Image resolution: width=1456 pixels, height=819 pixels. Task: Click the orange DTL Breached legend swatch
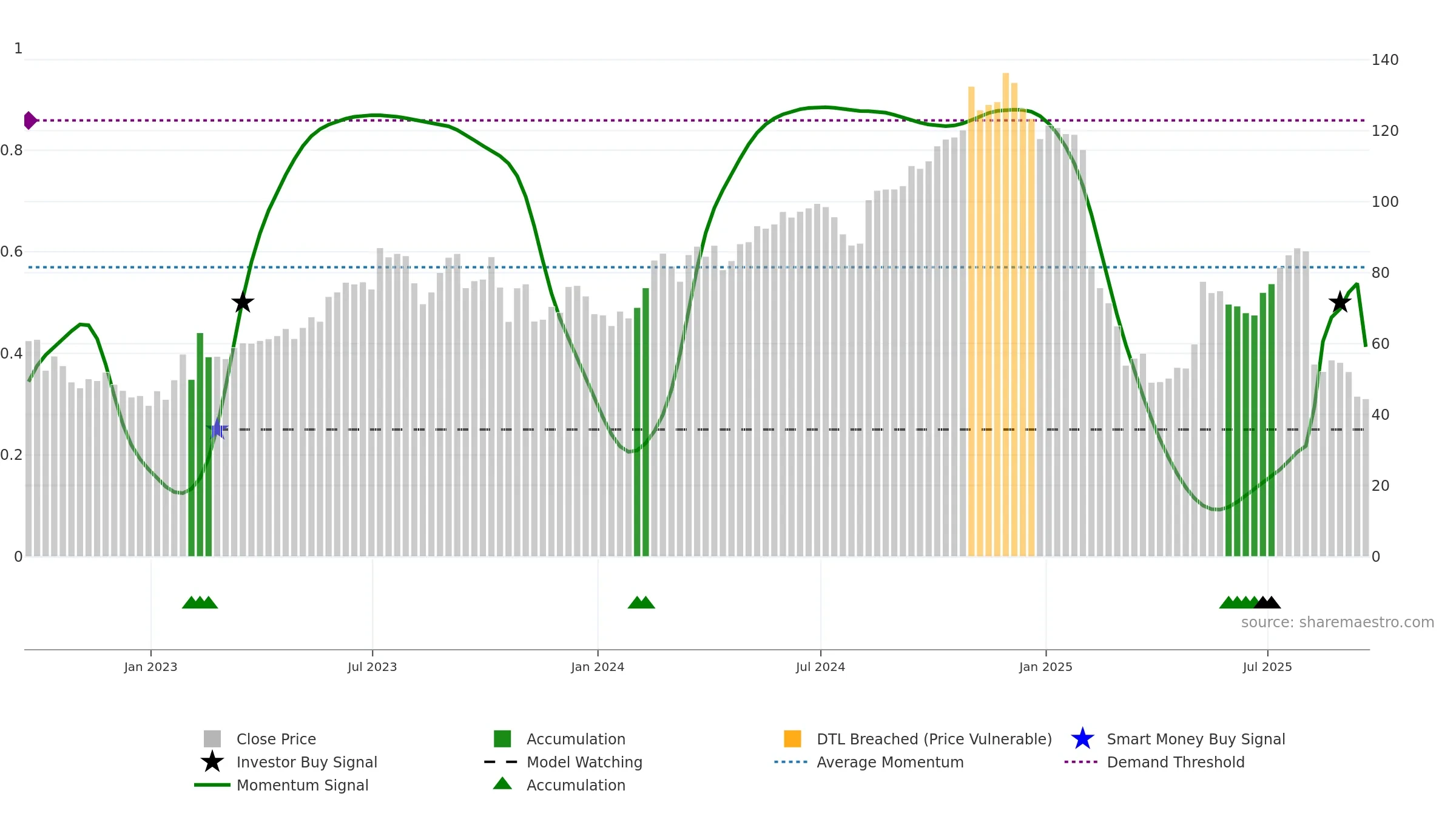(792, 739)
